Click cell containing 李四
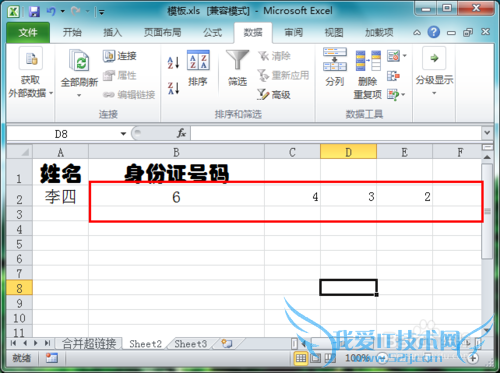The image size is (500, 373). 60,197
